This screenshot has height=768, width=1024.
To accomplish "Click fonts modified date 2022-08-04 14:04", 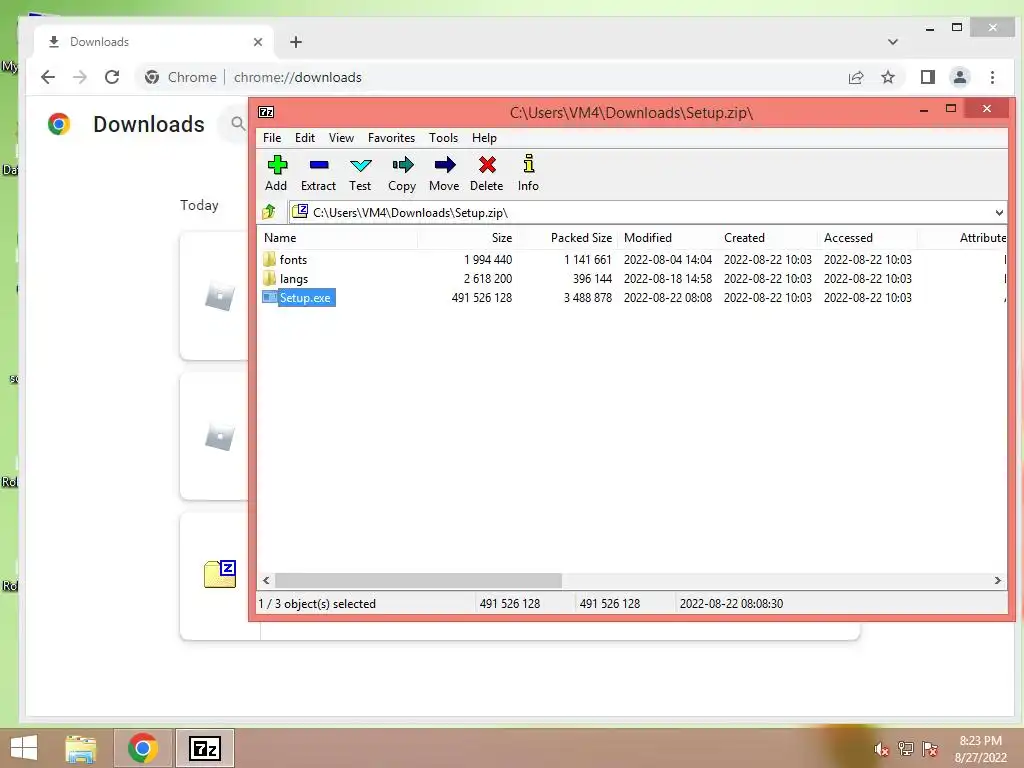I will (667, 259).
